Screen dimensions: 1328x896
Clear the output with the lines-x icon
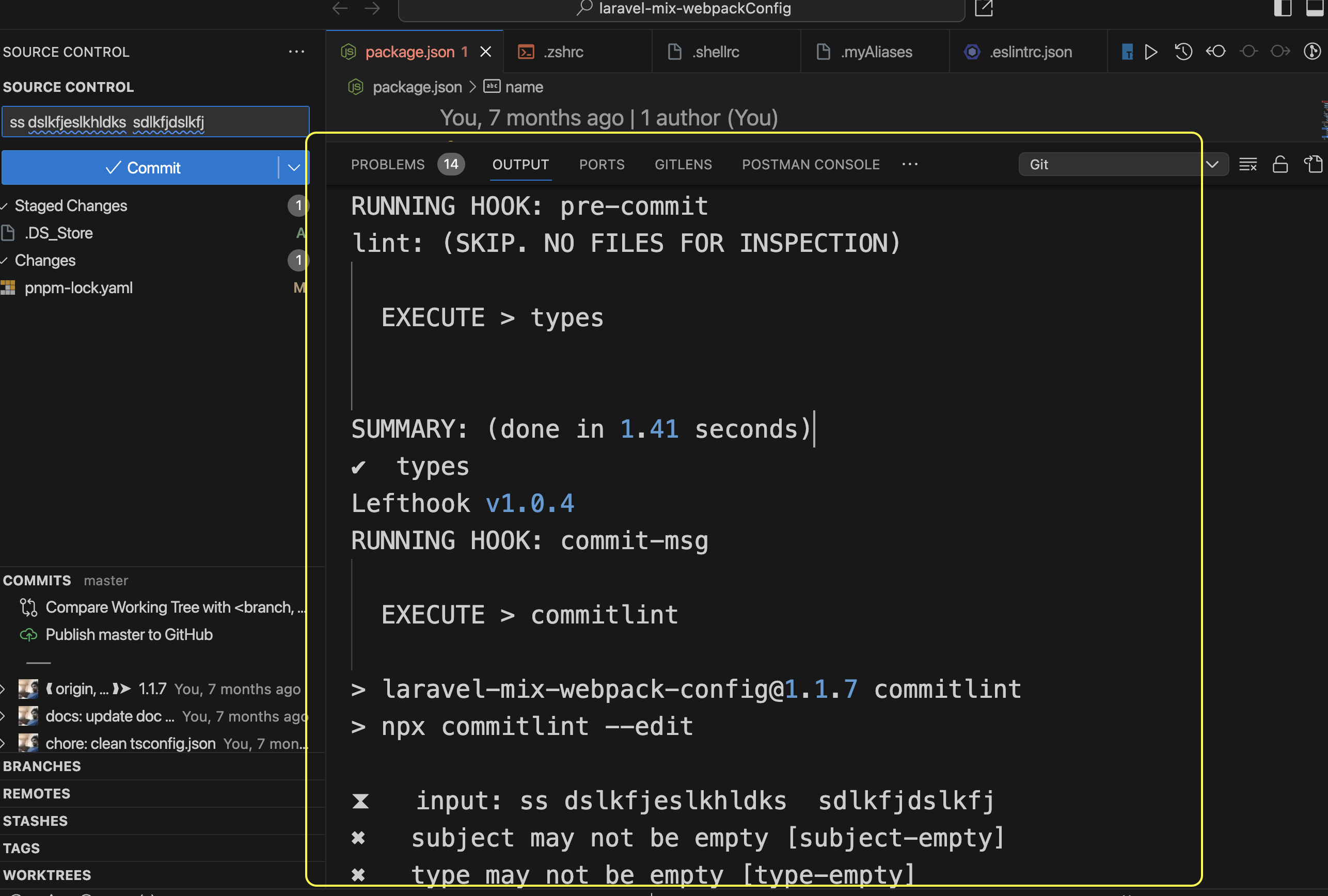[1247, 165]
